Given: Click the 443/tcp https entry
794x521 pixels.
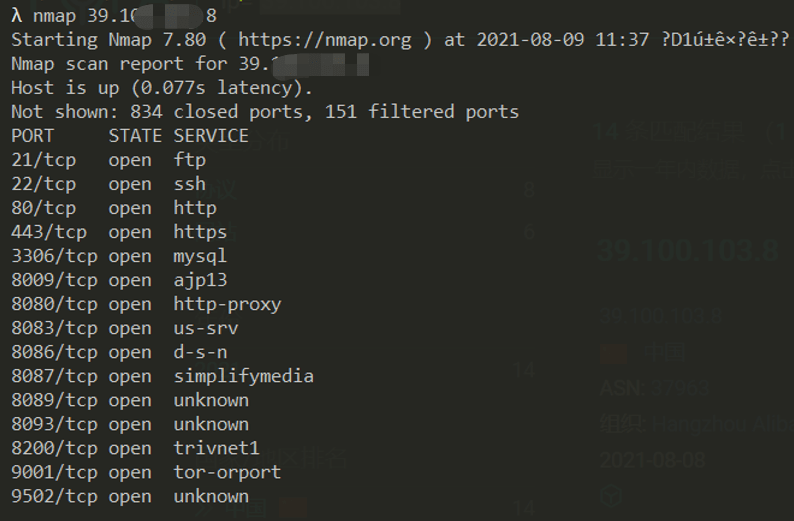Looking at the screenshot, I should [119, 232].
